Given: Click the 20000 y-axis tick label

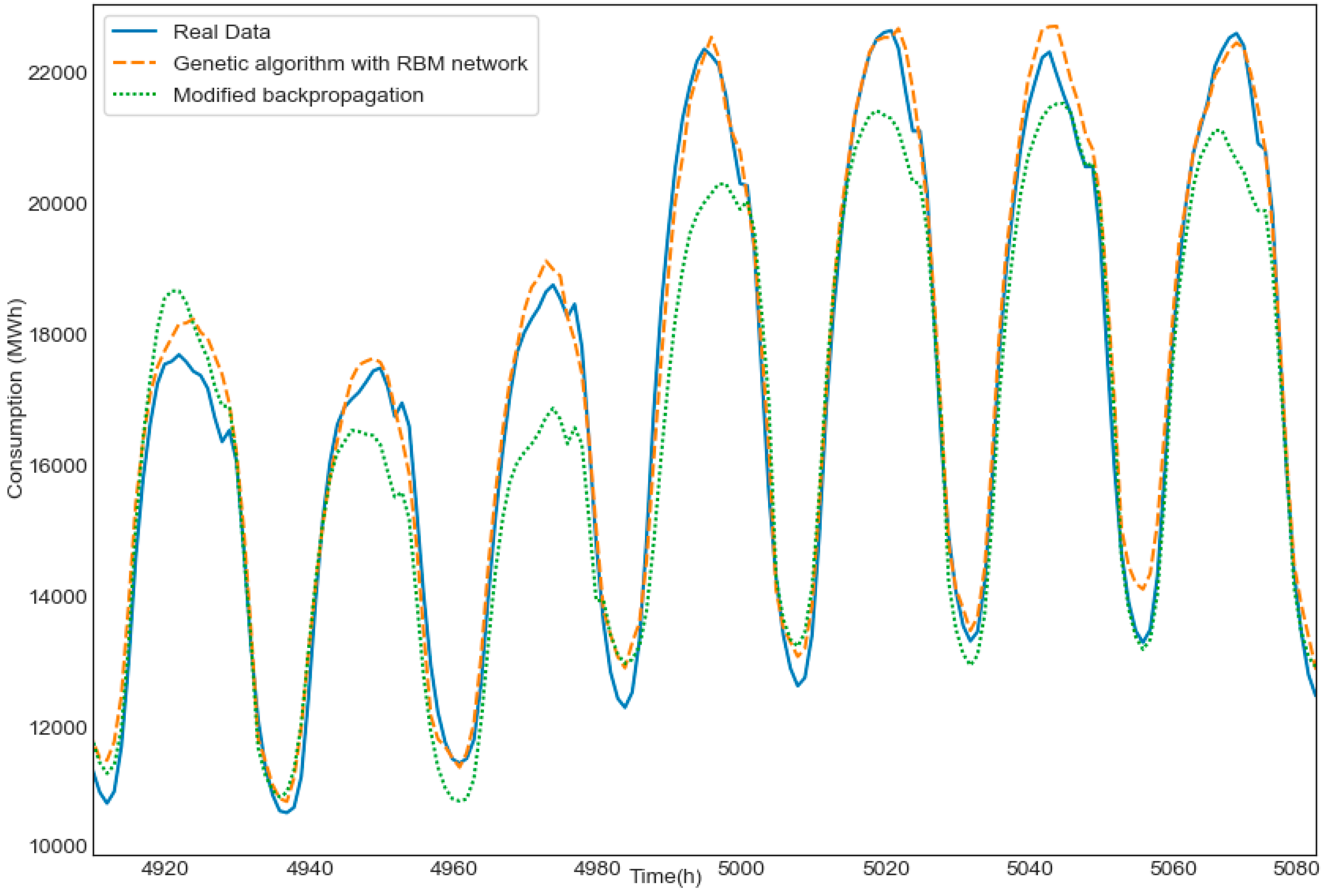Looking at the screenshot, I should coord(57,204).
